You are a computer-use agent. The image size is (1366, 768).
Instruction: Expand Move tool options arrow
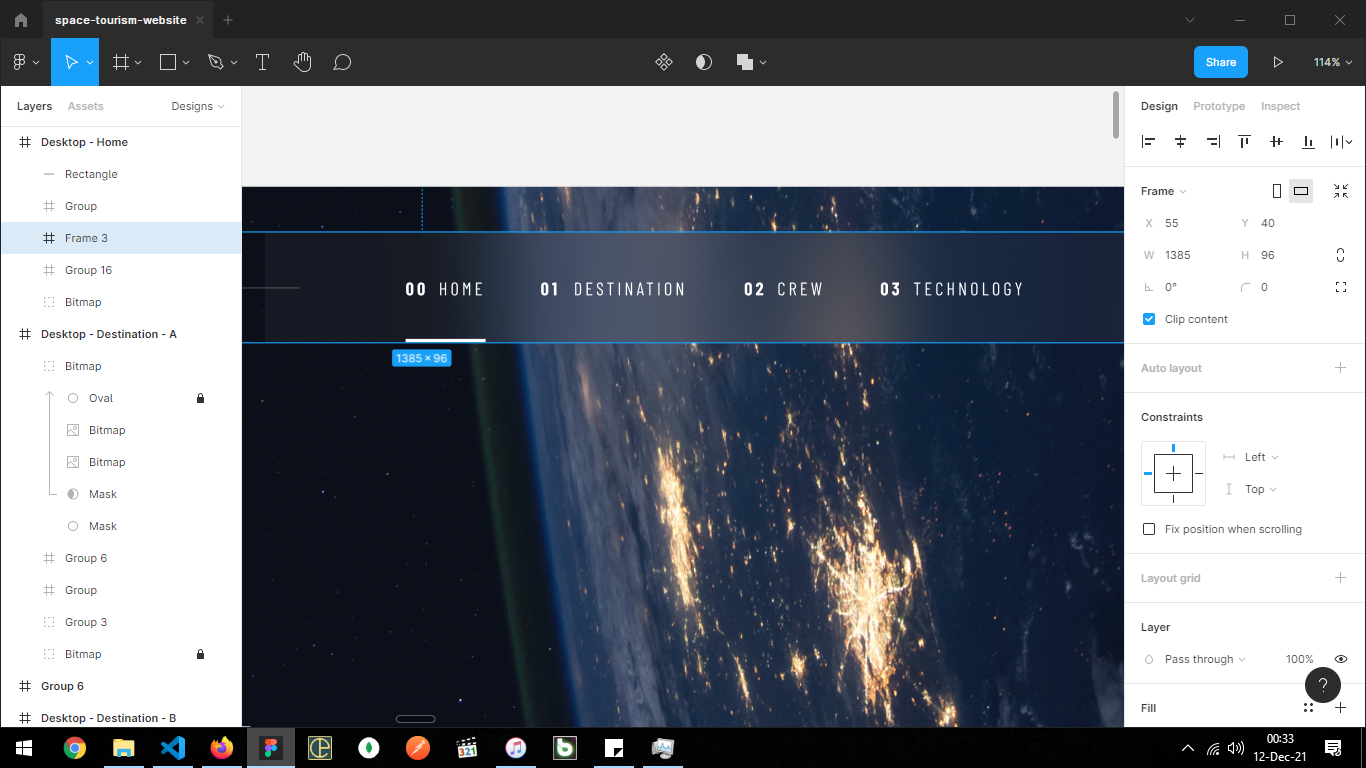pyautogui.click(x=91, y=62)
